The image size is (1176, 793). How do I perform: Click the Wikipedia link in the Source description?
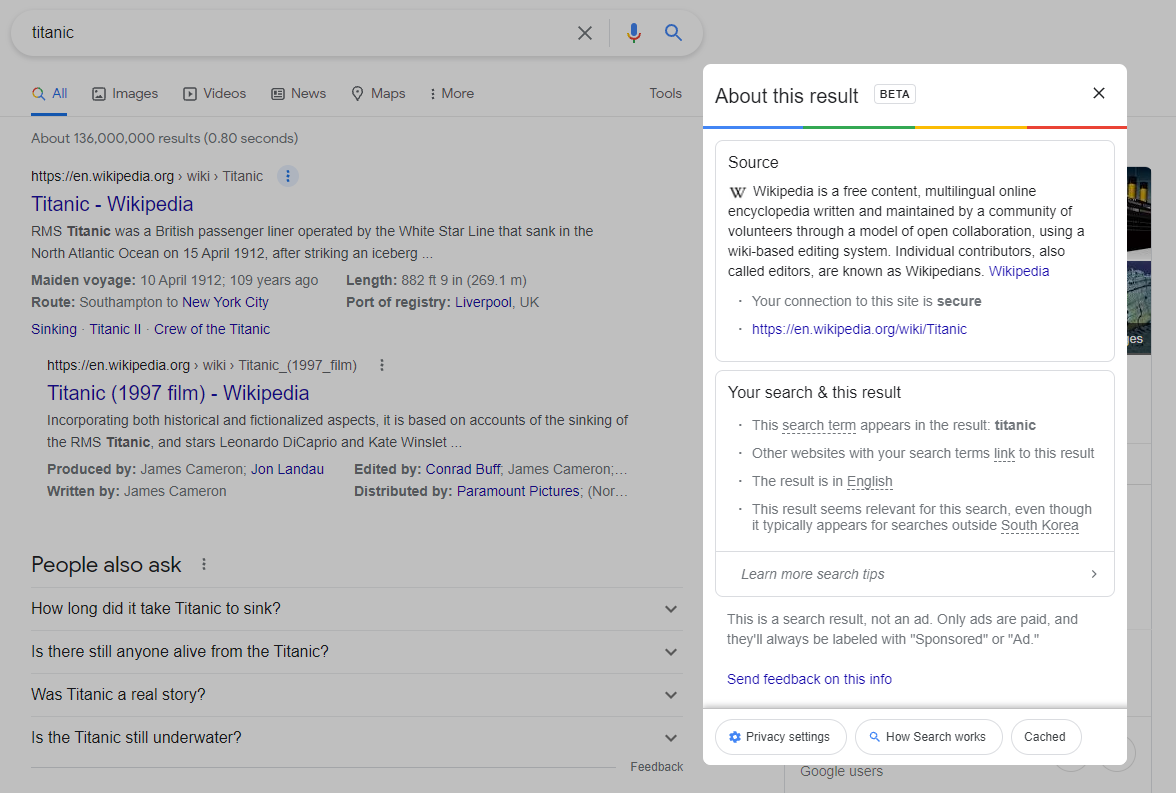pos(1018,272)
